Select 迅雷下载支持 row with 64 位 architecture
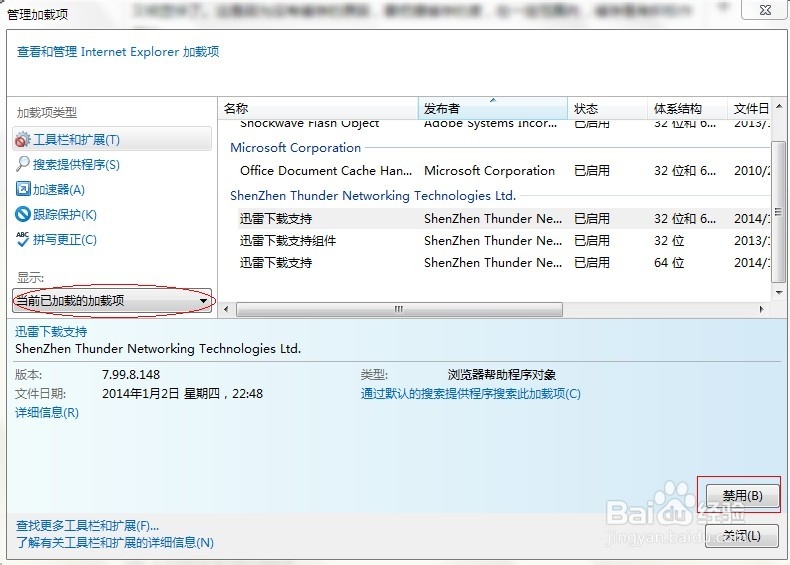The height and width of the screenshot is (565, 790). [504, 263]
